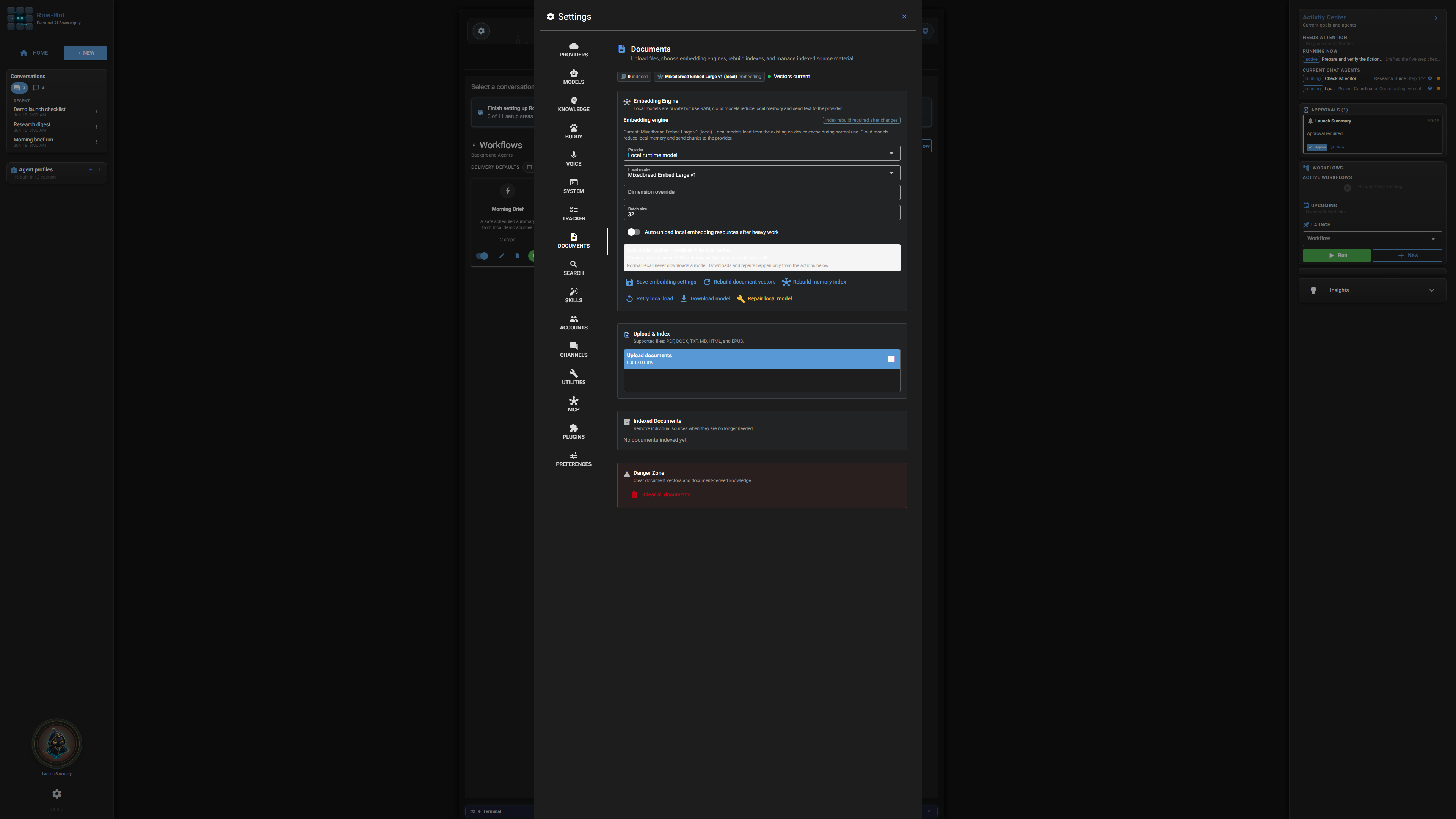Image resolution: width=1456 pixels, height=819 pixels.
Task: Toggle eye icon for Project Coordinator agent
Action: [x=1430, y=89]
